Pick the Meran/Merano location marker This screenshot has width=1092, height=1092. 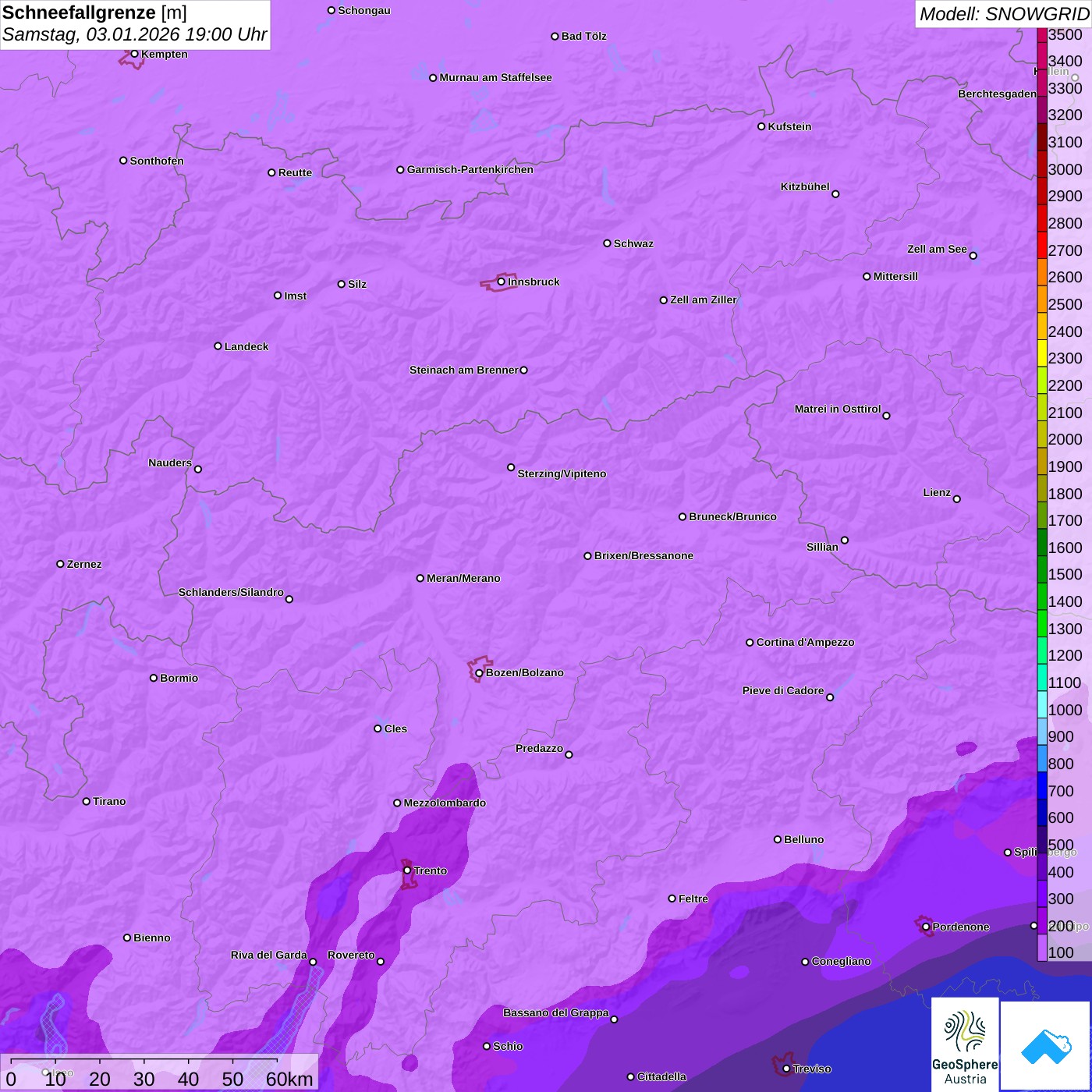(420, 578)
